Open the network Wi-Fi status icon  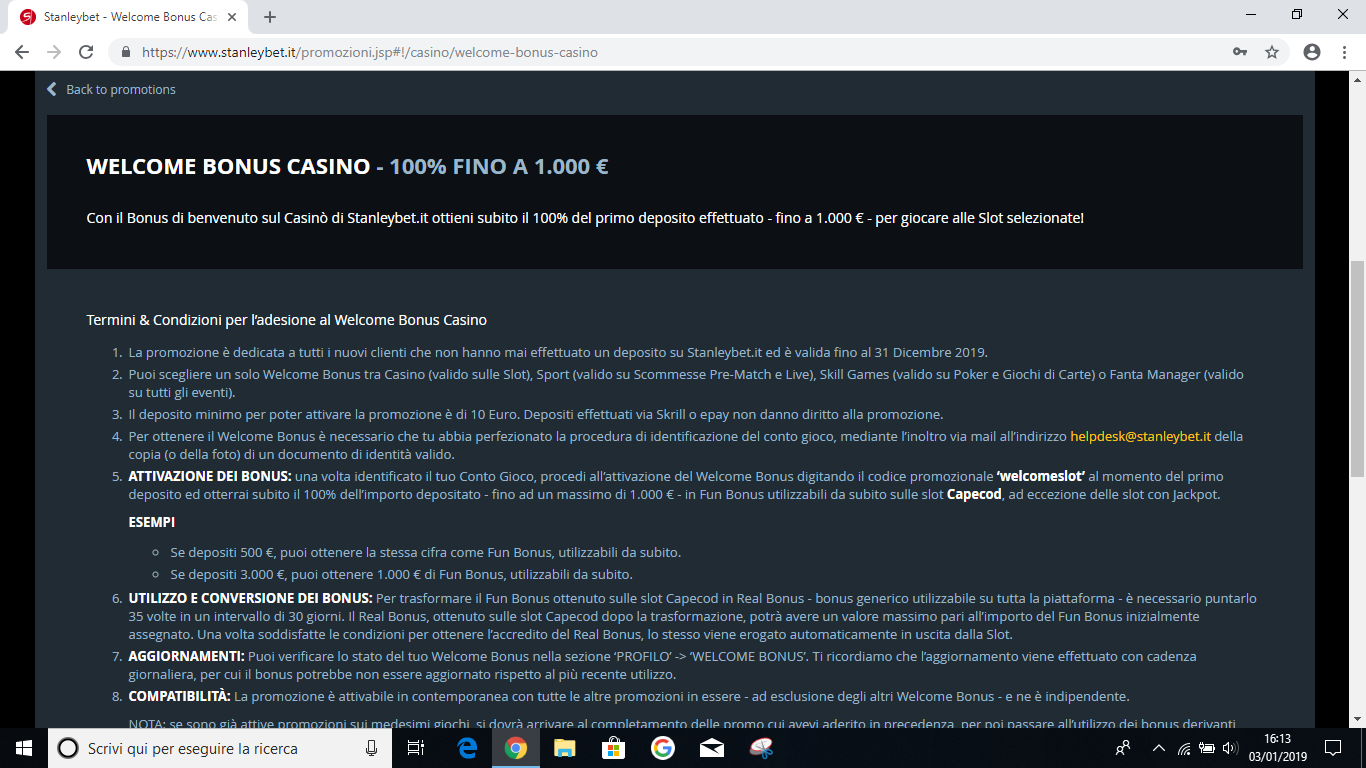[1184, 748]
